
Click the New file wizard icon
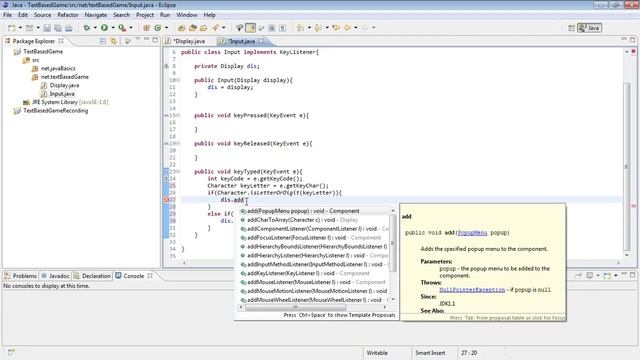[12, 28]
